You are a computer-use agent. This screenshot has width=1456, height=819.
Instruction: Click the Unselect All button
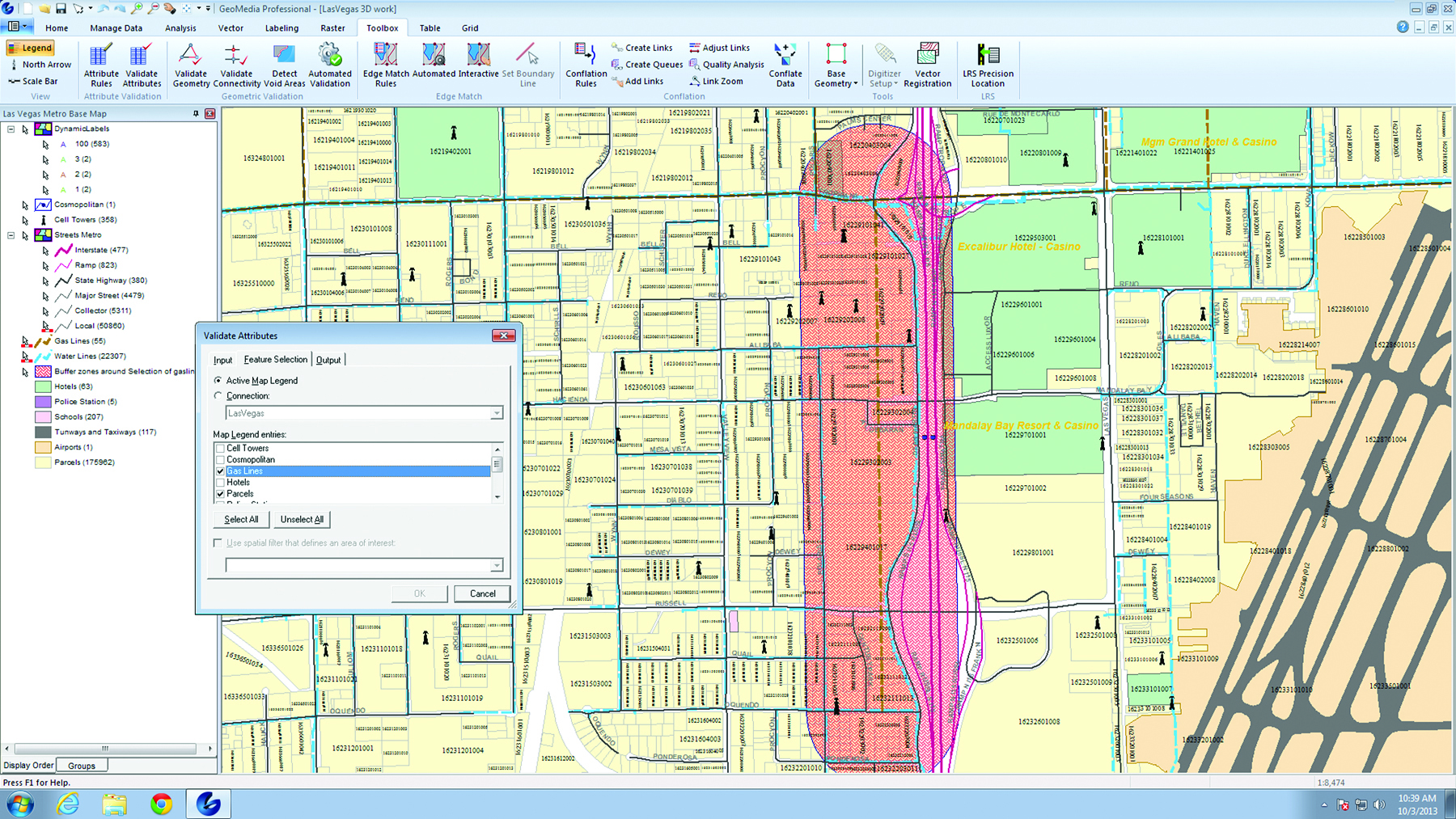[302, 519]
